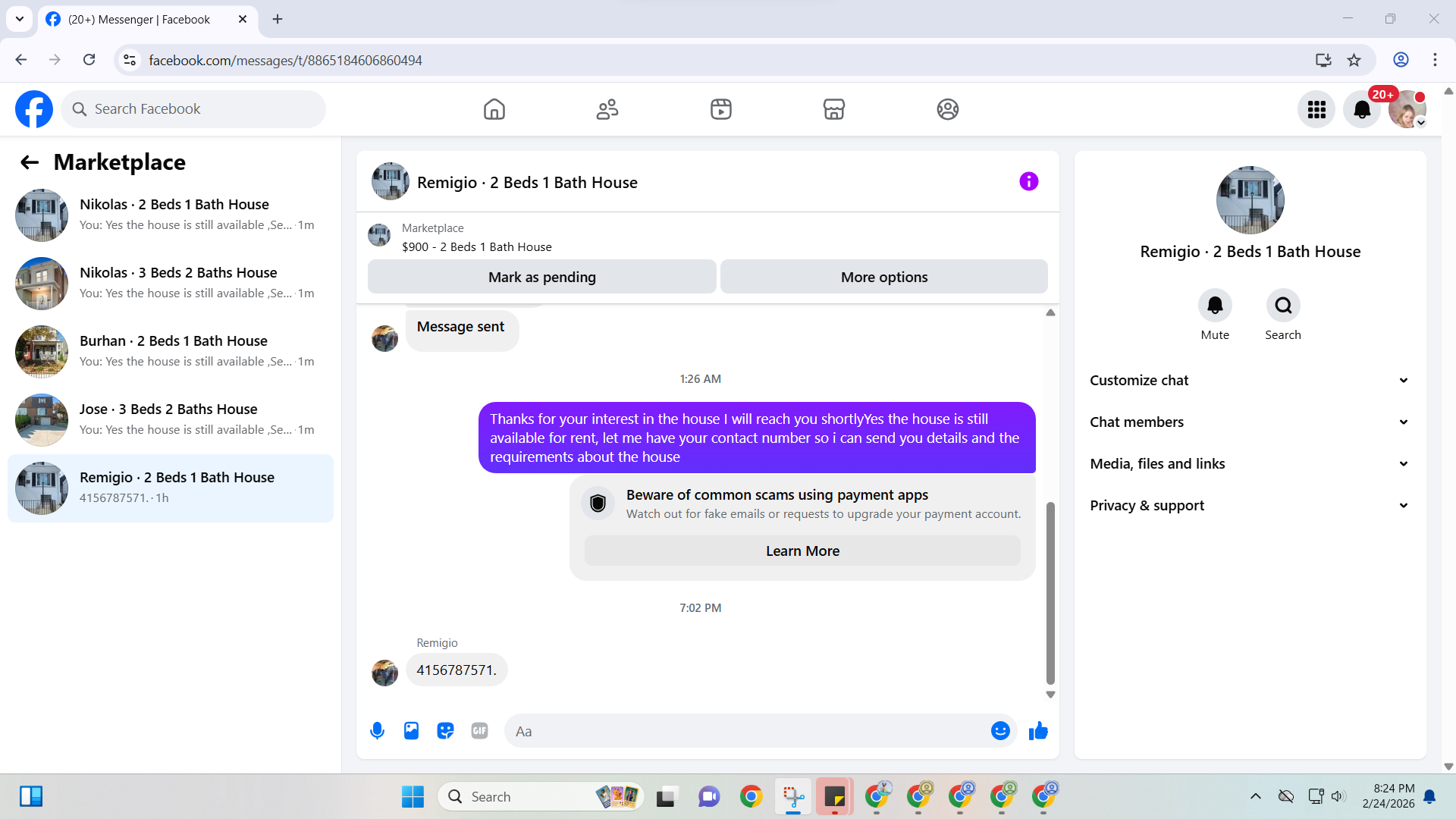Click the Mark as pending button
This screenshot has height=819, width=1456.
coord(541,277)
